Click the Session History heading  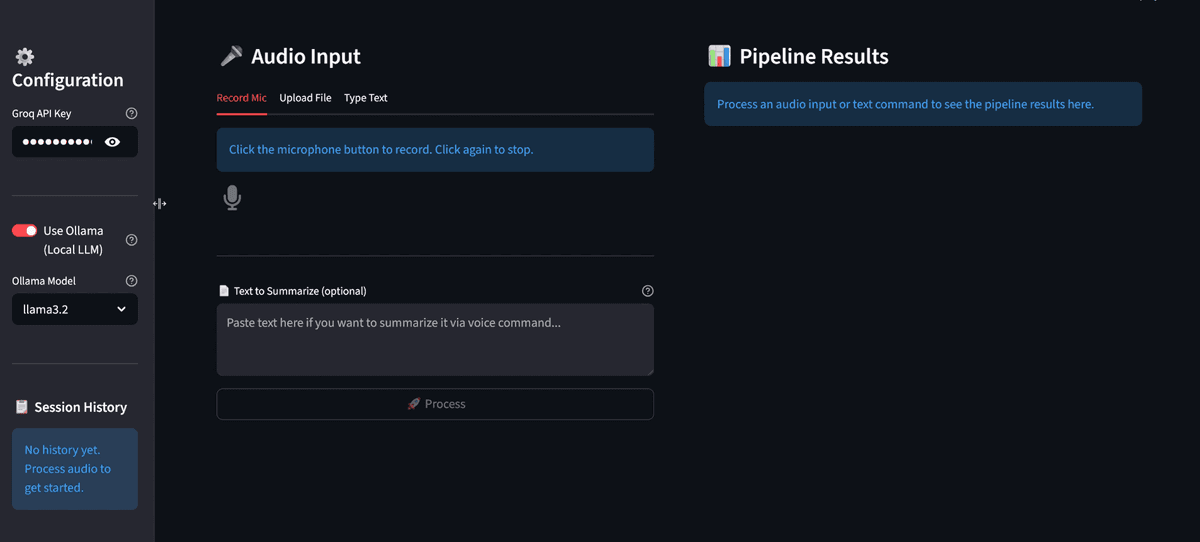pos(81,407)
